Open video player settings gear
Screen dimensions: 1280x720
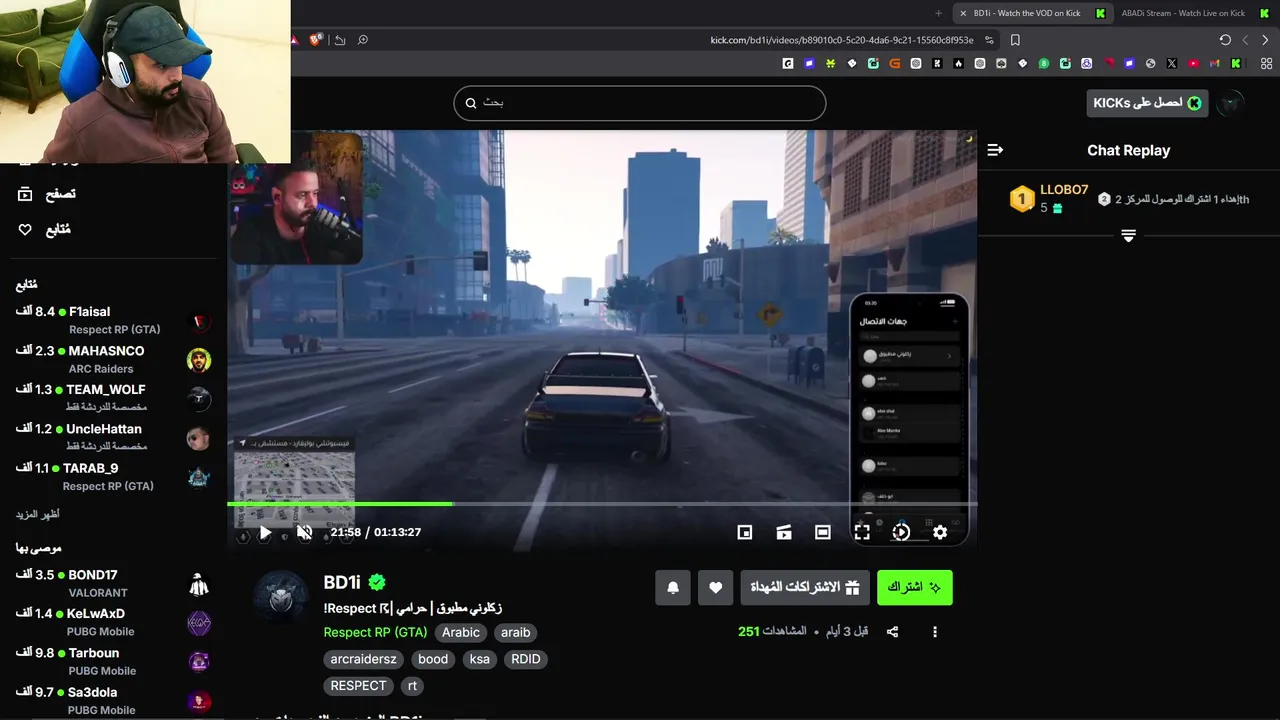tap(940, 533)
